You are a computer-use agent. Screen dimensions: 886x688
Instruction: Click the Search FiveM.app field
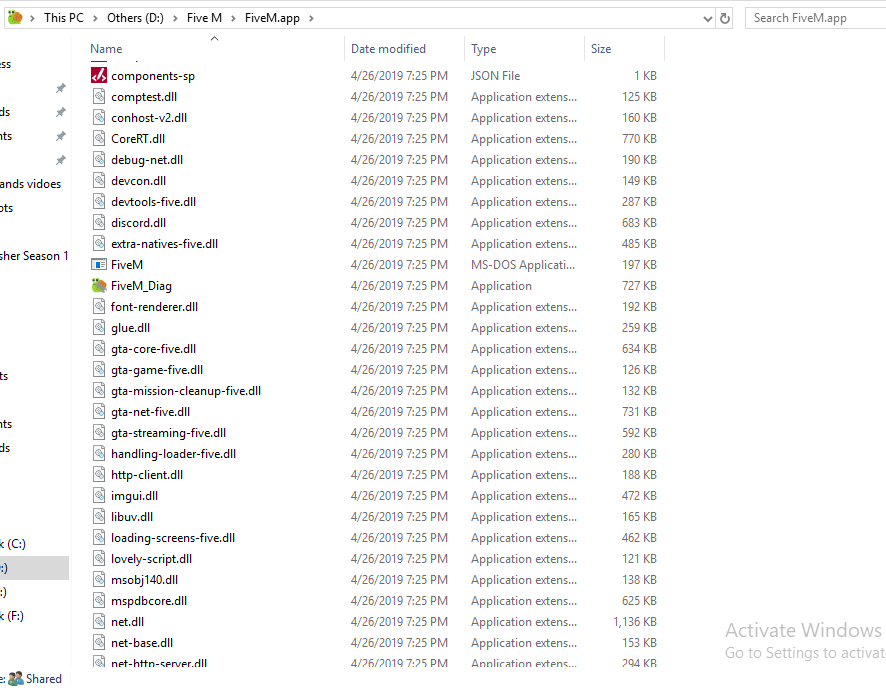click(812, 18)
